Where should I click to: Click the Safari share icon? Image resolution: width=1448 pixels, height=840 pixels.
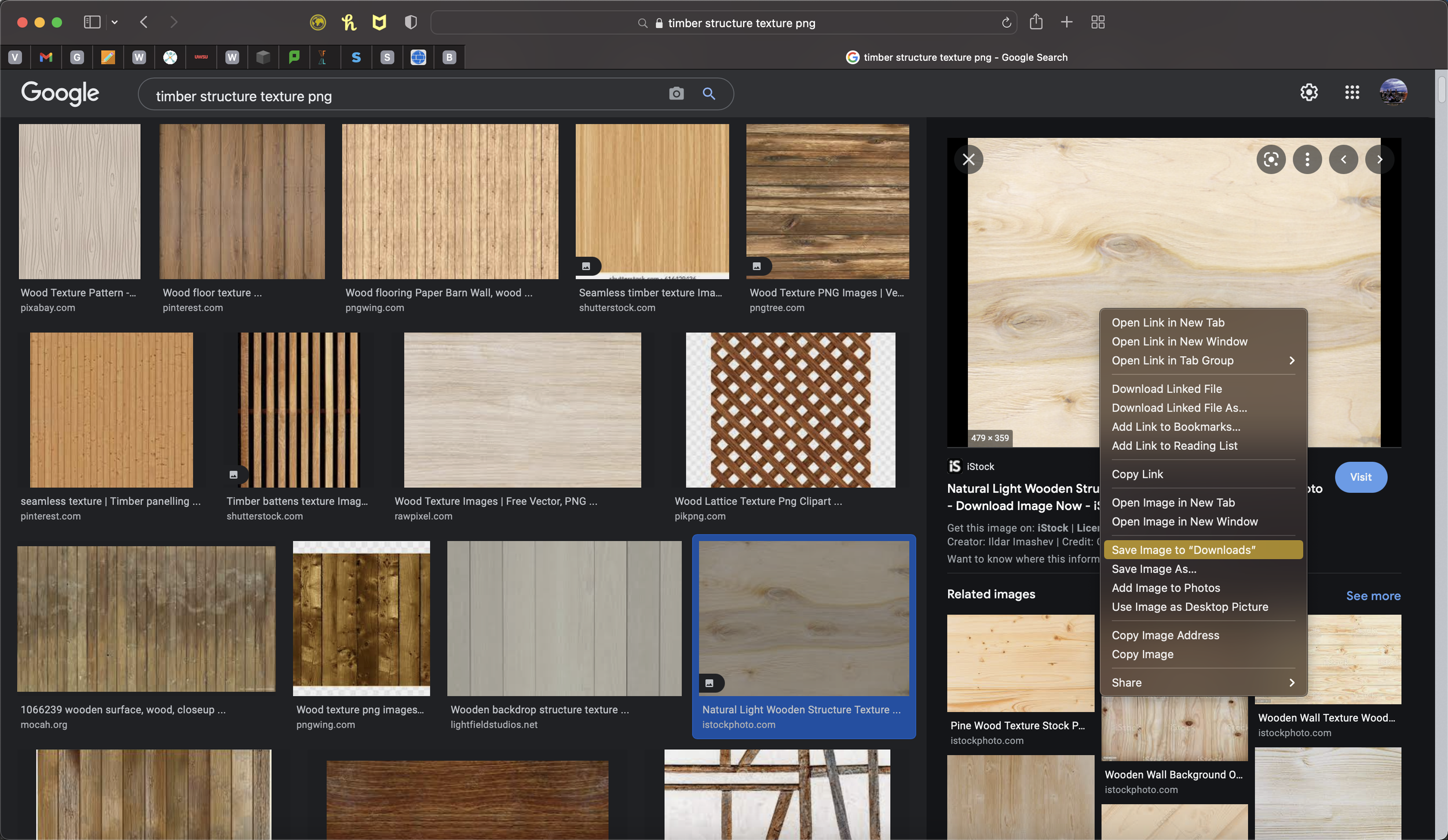[x=1036, y=22]
